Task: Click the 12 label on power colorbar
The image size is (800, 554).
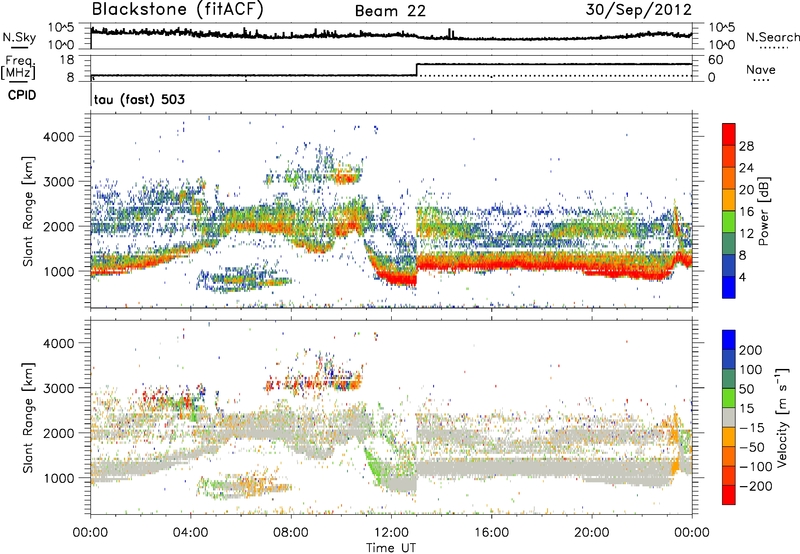Action: [x=746, y=234]
